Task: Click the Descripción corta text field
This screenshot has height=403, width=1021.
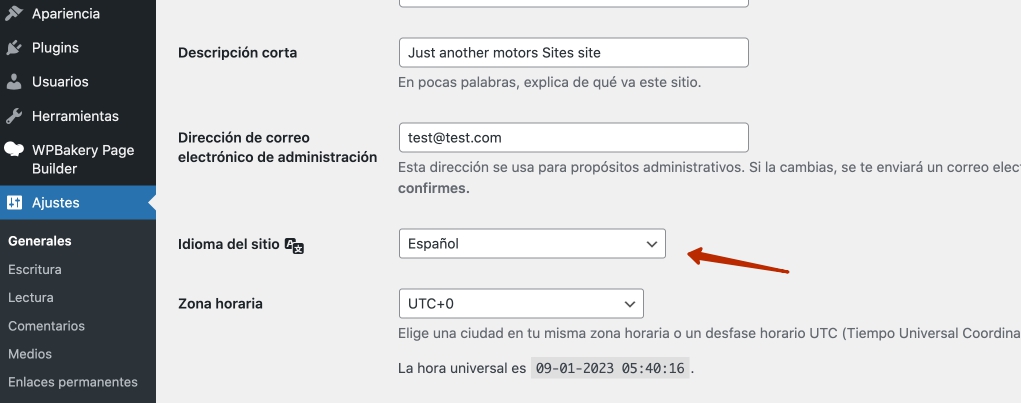Action: [x=573, y=52]
